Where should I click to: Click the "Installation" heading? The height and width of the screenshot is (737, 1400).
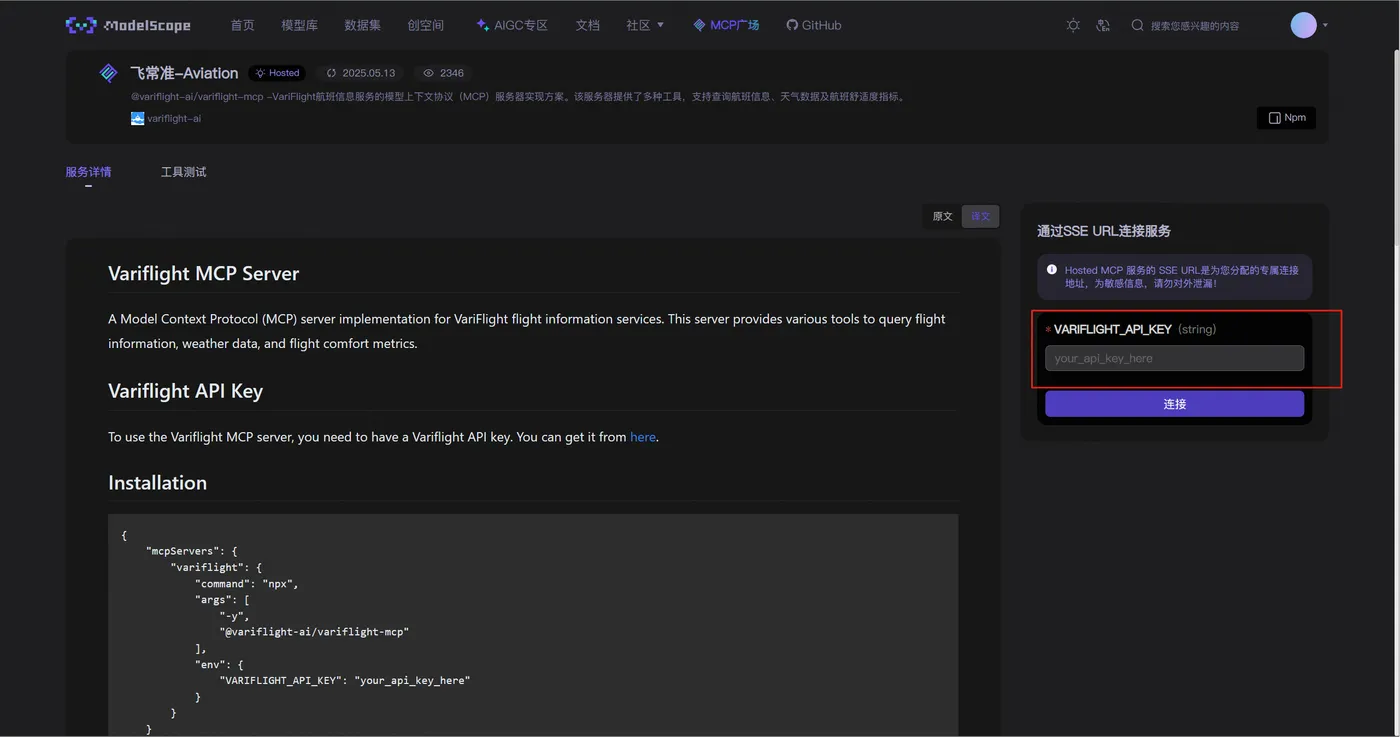point(158,483)
